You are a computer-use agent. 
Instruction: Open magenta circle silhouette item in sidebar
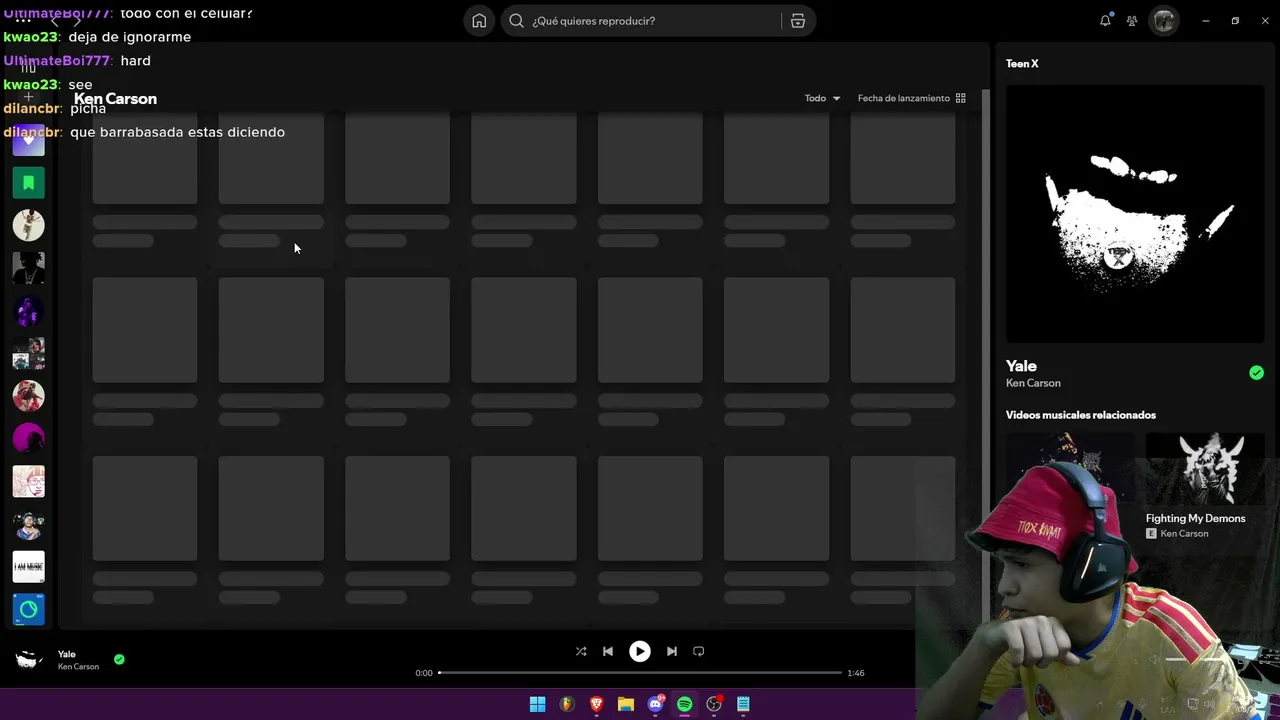(x=29, y=438)
